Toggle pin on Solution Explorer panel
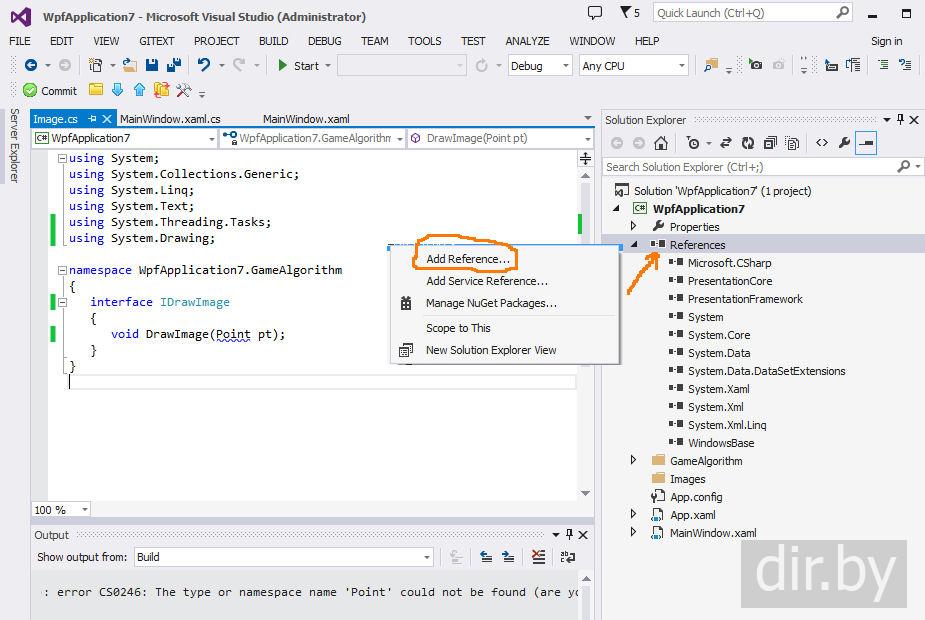This screenshot has height=620, width=925. point(901,120)
